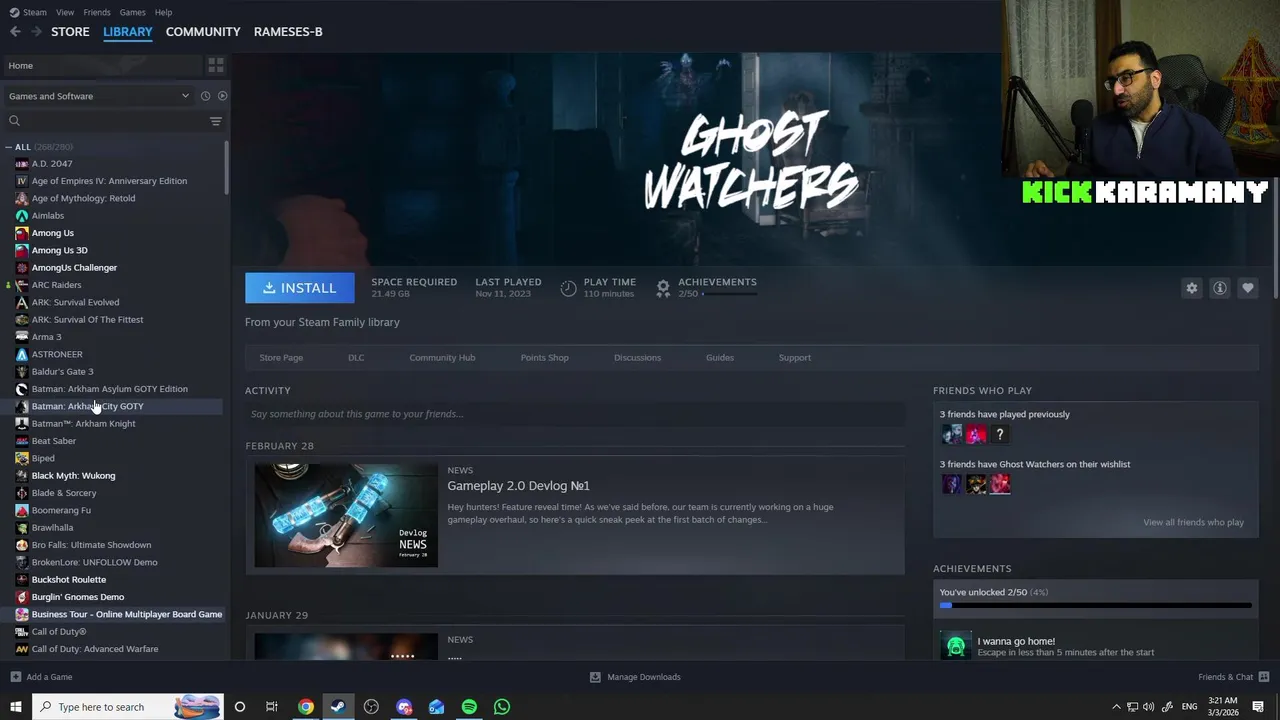Image resolution: width=1280 pixels, height=720 pixels.
Task: Open the RAMESES-B profile tab
Action: click(288, 32)
